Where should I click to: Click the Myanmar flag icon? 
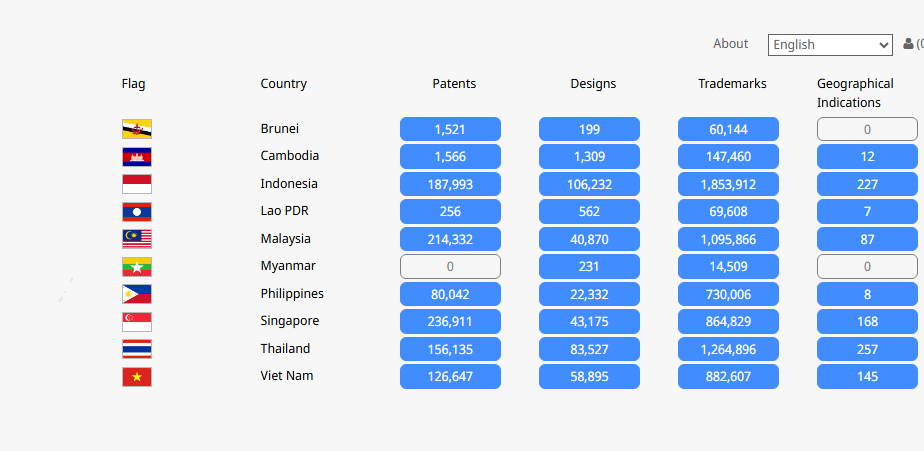tap(137, 266)
